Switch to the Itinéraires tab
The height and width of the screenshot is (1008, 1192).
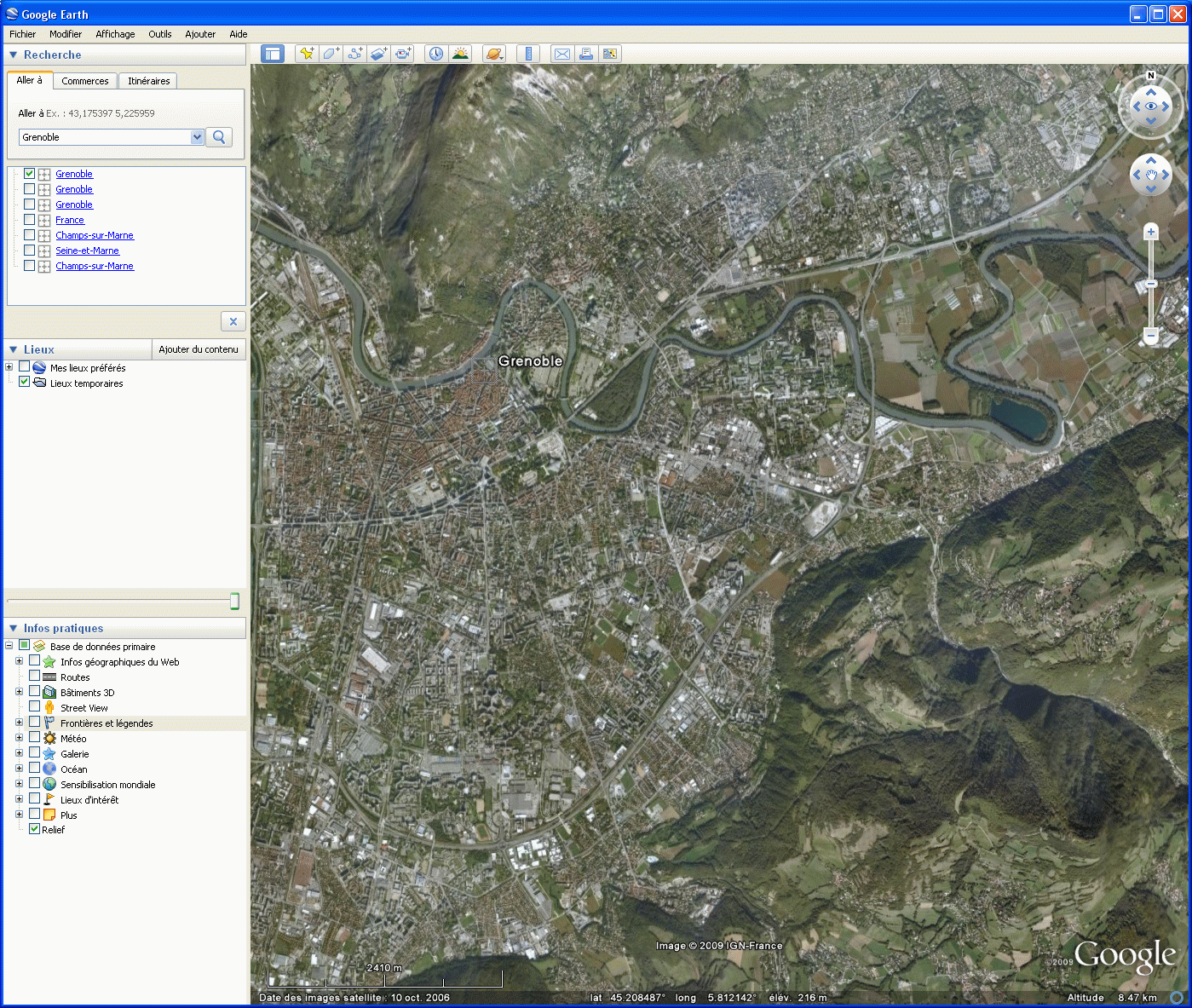(x=149, y=81)
